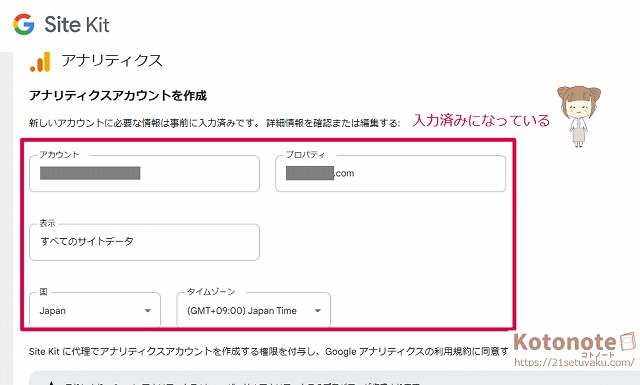Click the Site Kit title text

click(77, 24)
